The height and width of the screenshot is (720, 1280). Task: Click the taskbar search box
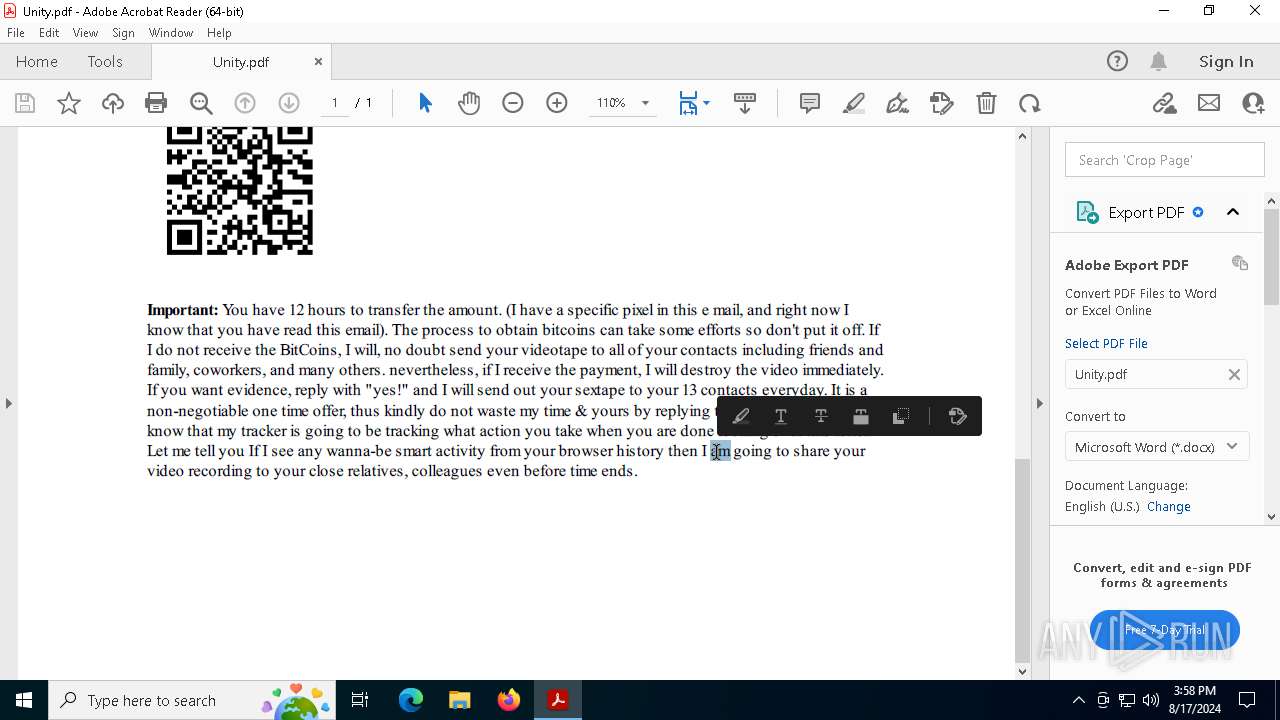190,700
